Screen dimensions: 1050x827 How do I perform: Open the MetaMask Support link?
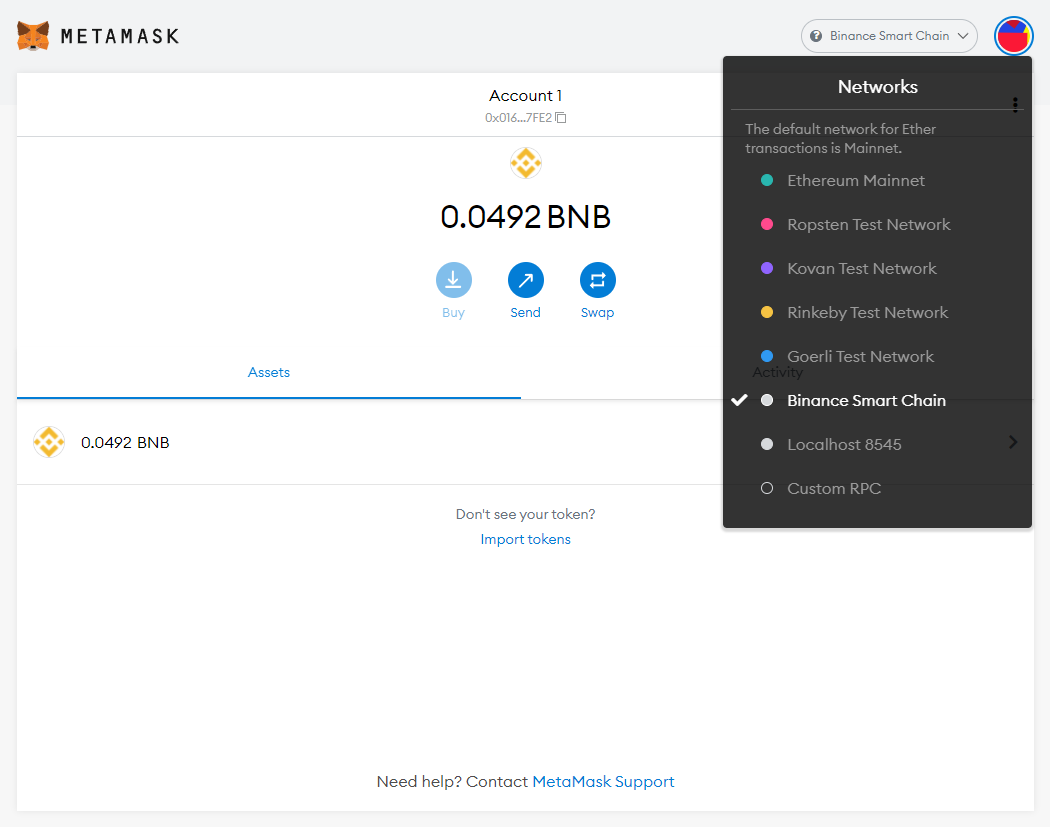(603, 782)
